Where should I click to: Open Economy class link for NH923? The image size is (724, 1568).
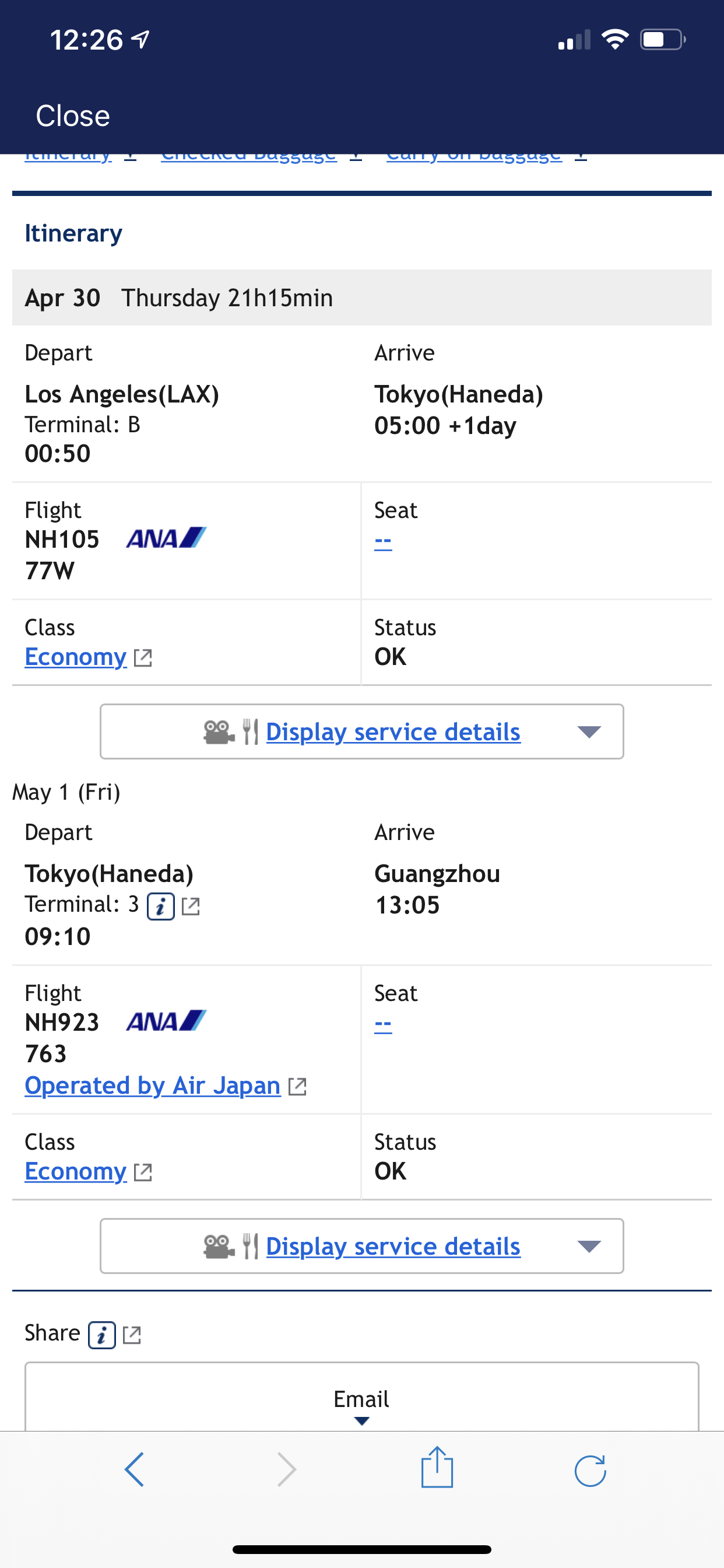(75, 1171)
